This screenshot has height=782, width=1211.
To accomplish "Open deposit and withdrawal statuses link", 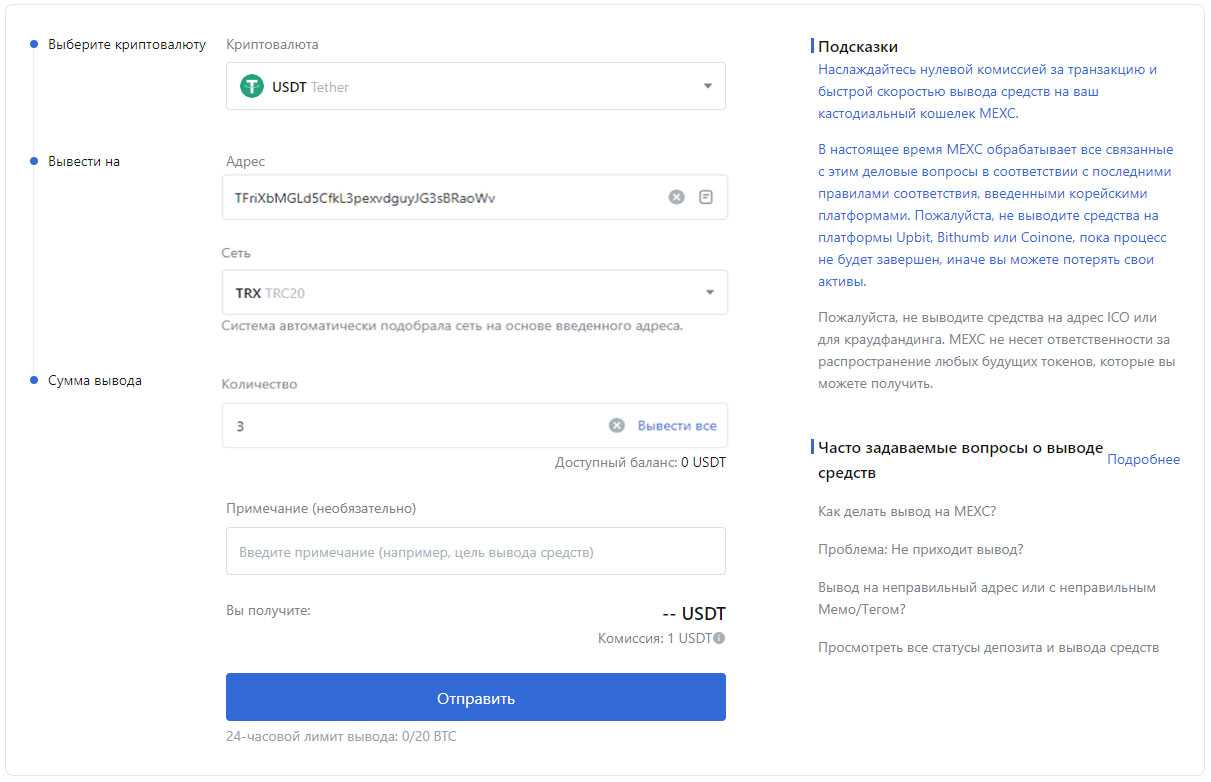I will 988,648.
